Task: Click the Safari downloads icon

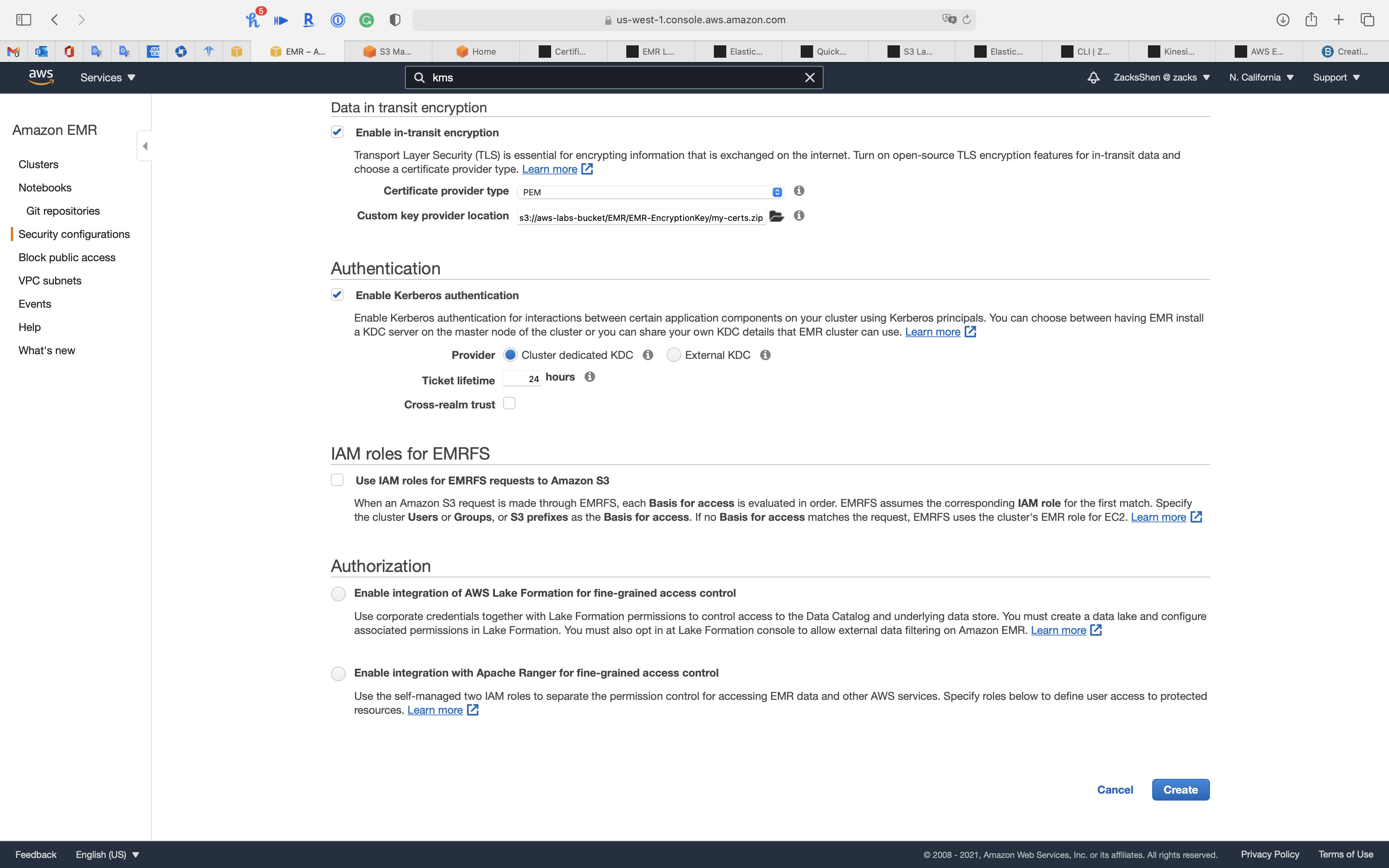Action: pos(1282,19)
